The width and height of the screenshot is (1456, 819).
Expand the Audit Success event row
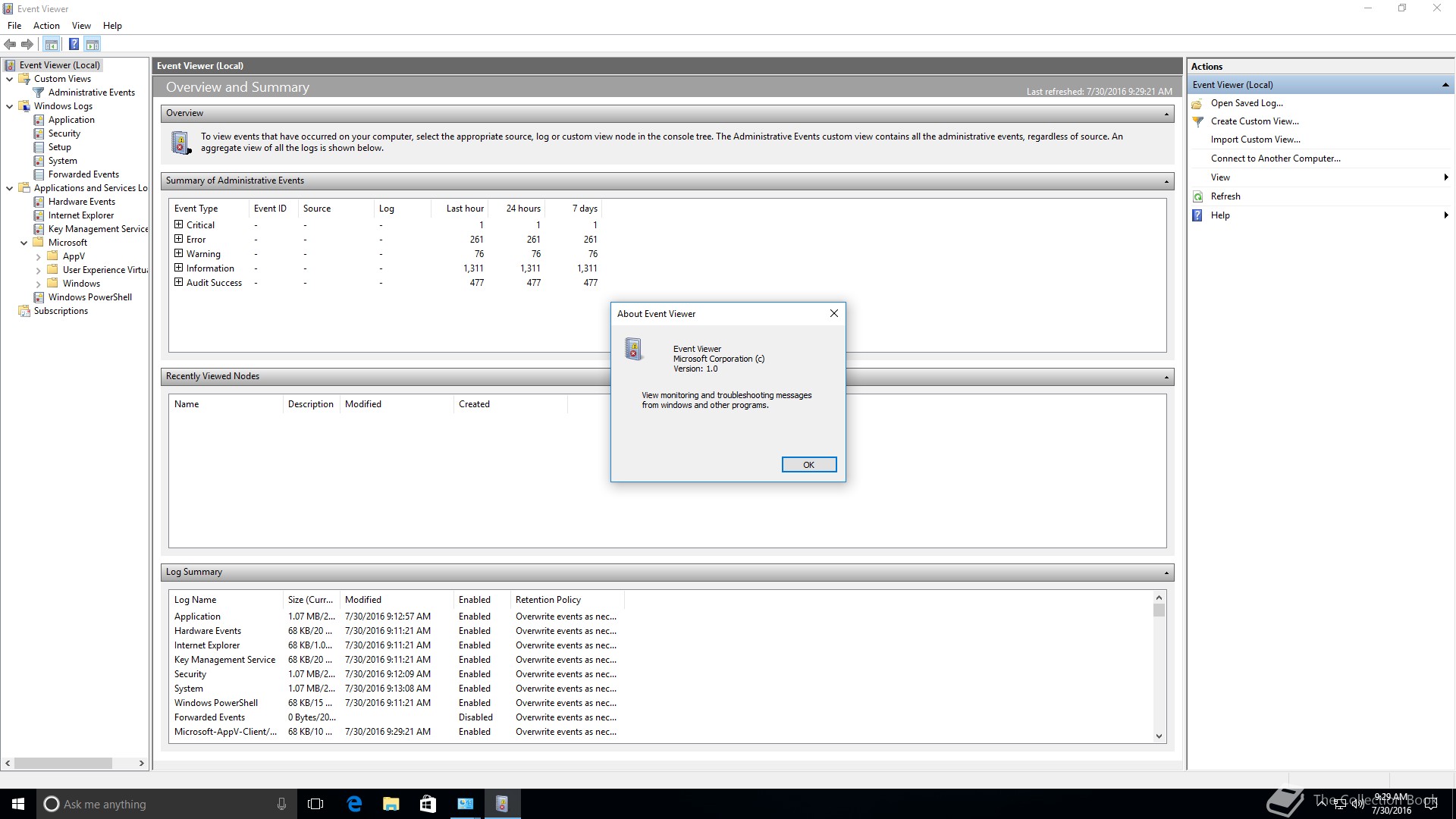pyautogui.click(x=178, y=282)
